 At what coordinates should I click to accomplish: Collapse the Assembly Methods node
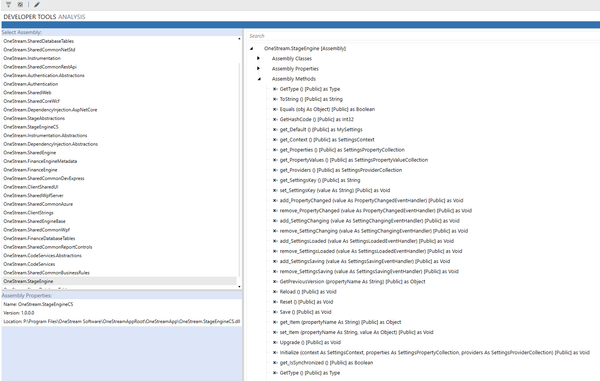tap(259, 79)
